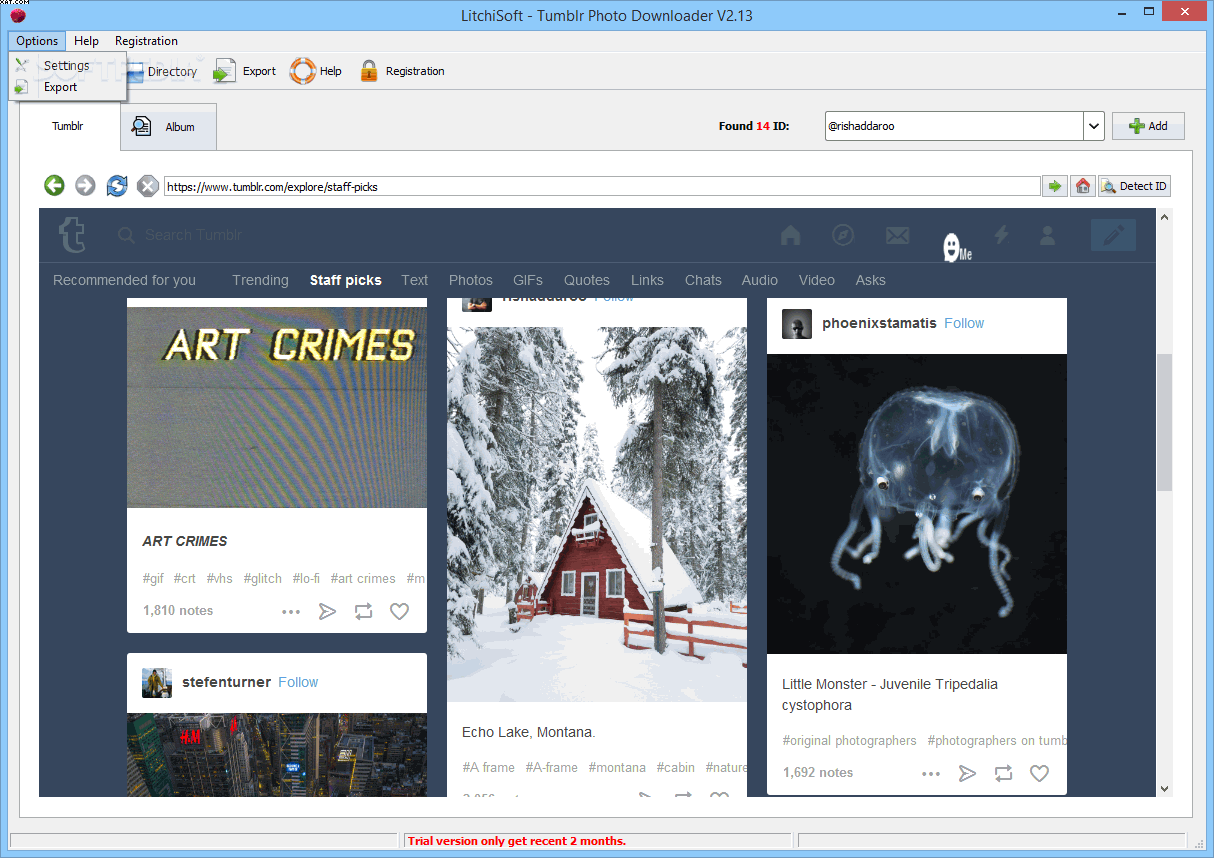The image size is (1214, 858).
Task: Go forward with the gray arrow
Action: (85, 185)
